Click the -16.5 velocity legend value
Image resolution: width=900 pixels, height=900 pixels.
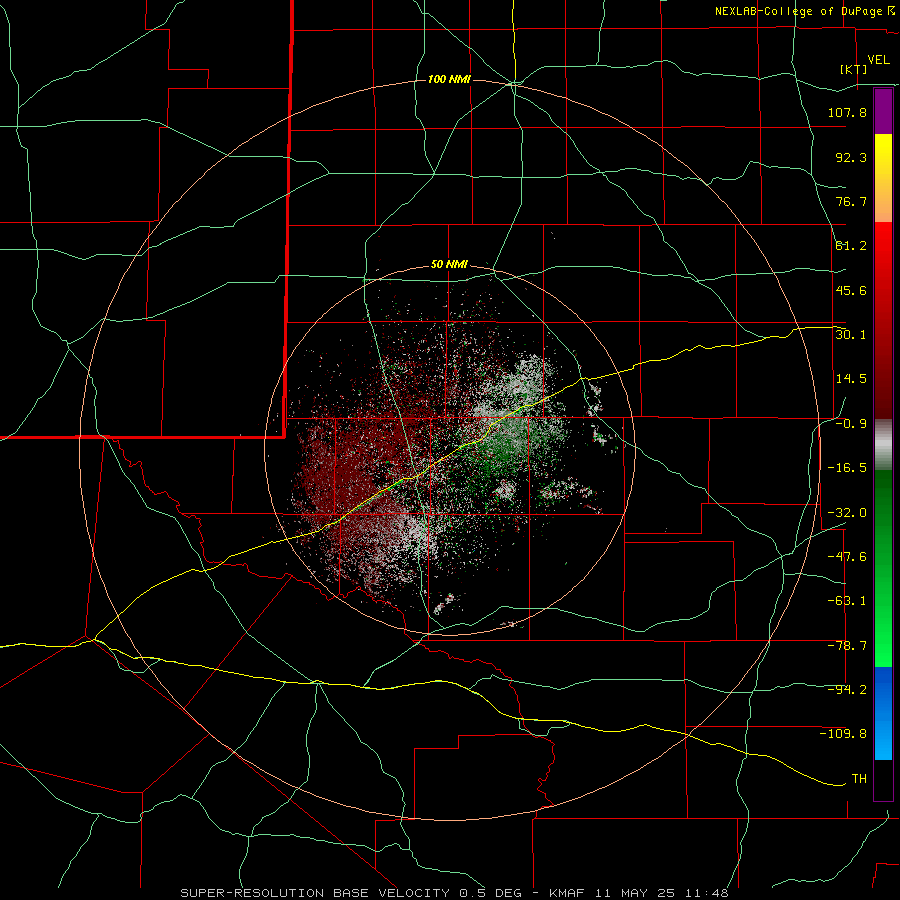click(847, 468)
